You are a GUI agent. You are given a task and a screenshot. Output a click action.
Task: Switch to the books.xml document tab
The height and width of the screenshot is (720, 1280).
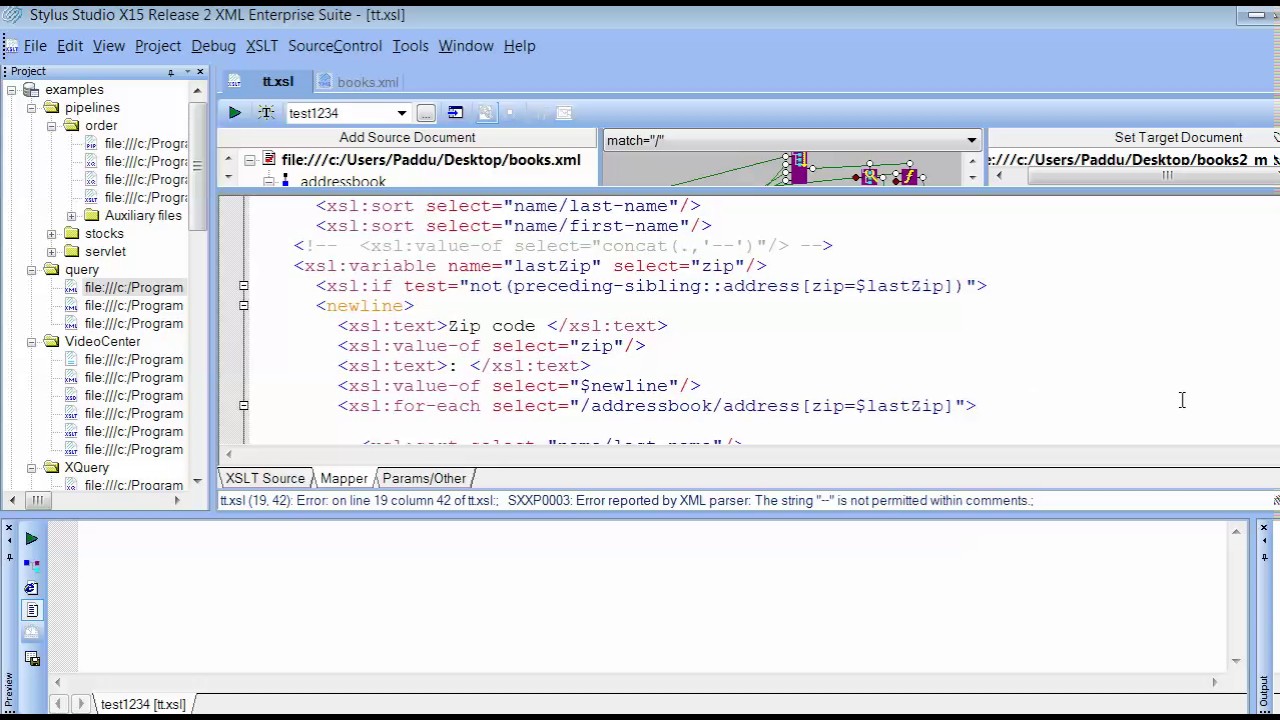point(360,82)
